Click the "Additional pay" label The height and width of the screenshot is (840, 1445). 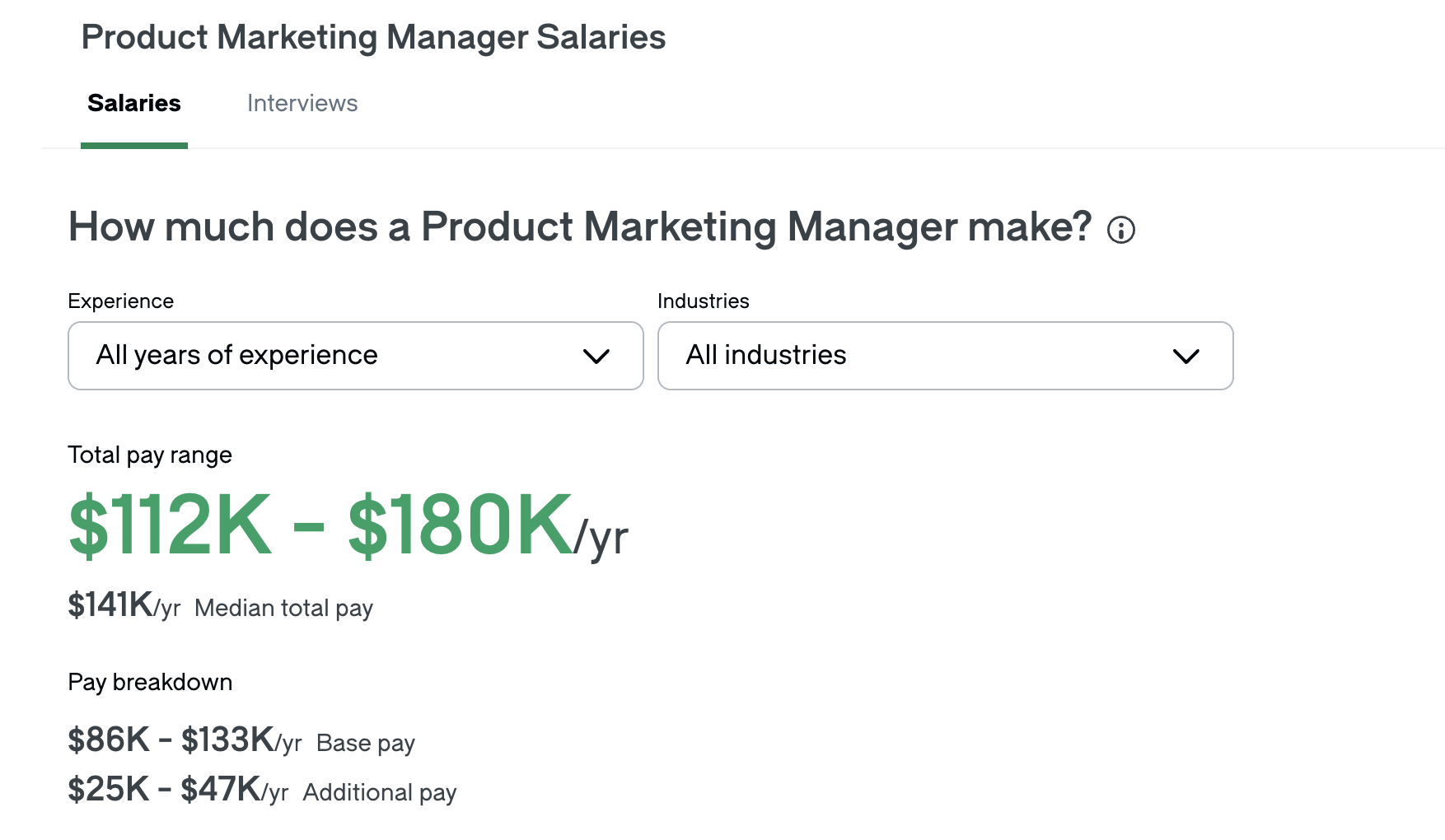tap(379, 792)
